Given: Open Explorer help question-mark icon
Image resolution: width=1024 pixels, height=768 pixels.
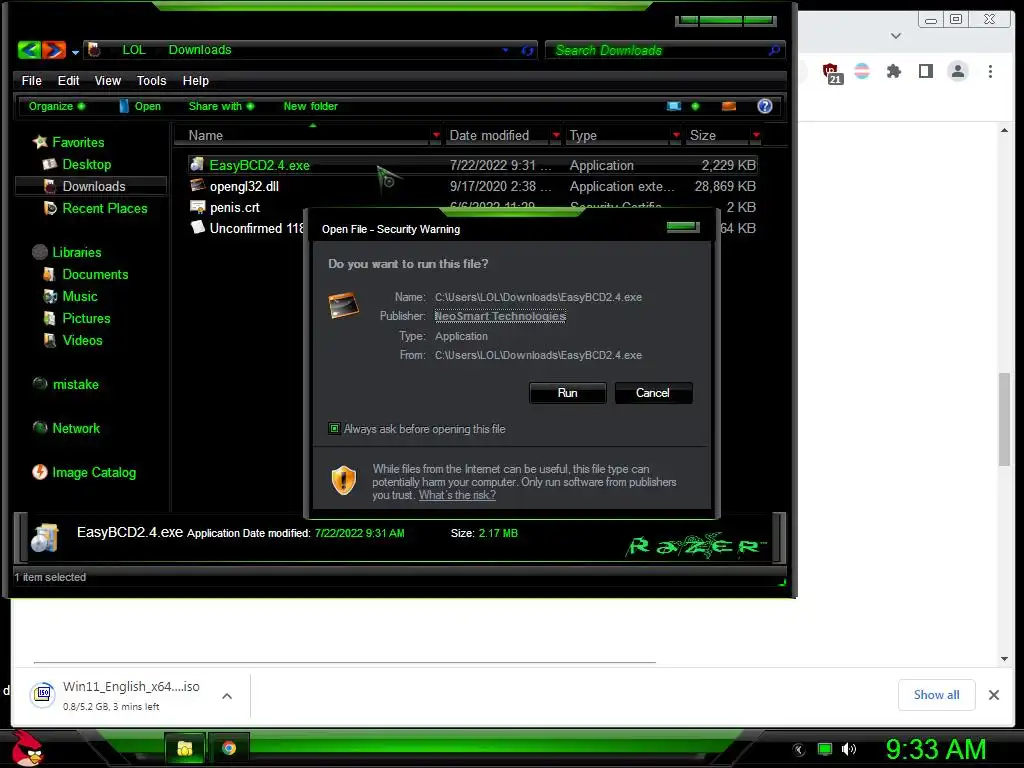Looking at the screenshot, I should click(x=765, y=106).
